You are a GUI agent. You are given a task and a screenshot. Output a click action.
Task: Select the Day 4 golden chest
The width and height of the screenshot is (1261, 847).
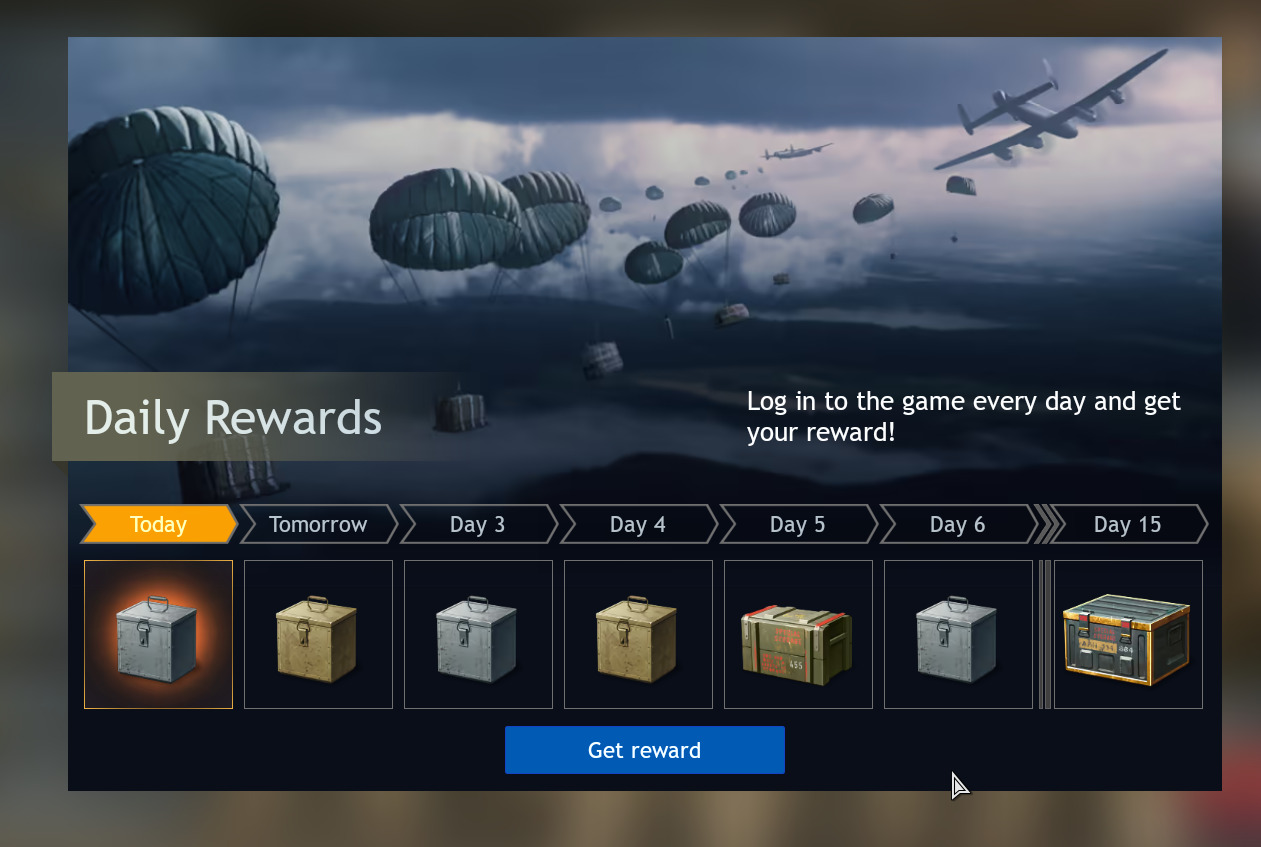tap(638, 634)
